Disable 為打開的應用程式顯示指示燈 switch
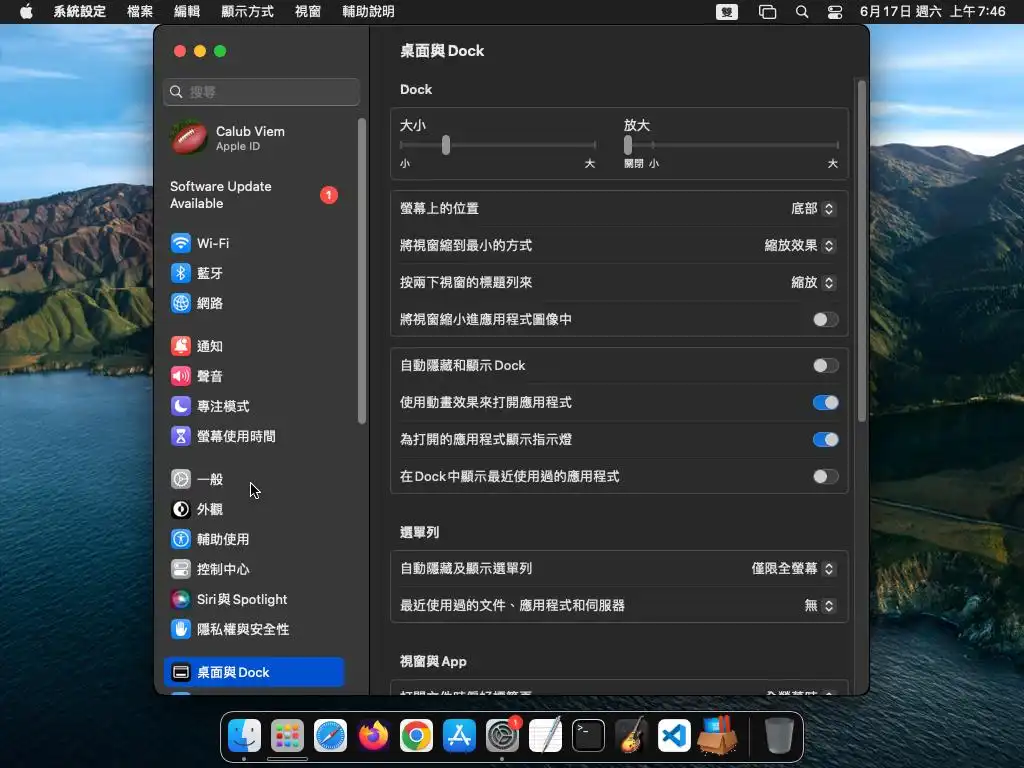Image resolution: width=1024 pixels, height=768 pixels. pos(825,440)
